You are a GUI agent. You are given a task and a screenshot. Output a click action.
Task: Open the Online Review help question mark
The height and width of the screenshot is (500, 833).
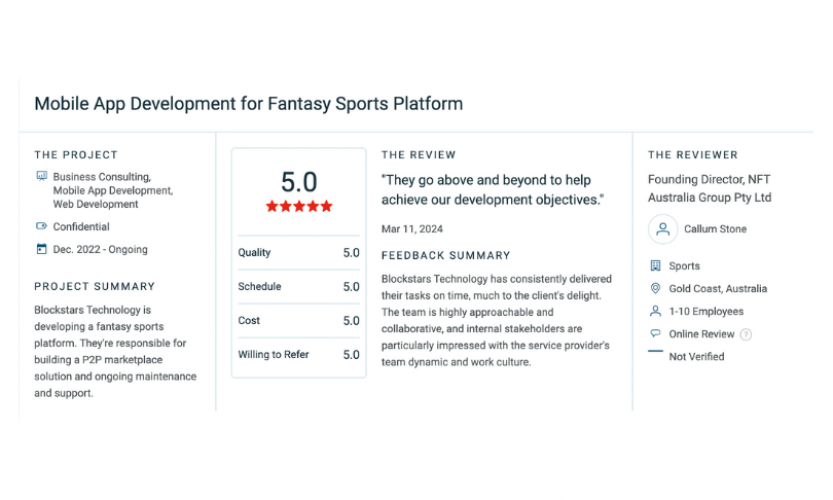coord(745,334)
